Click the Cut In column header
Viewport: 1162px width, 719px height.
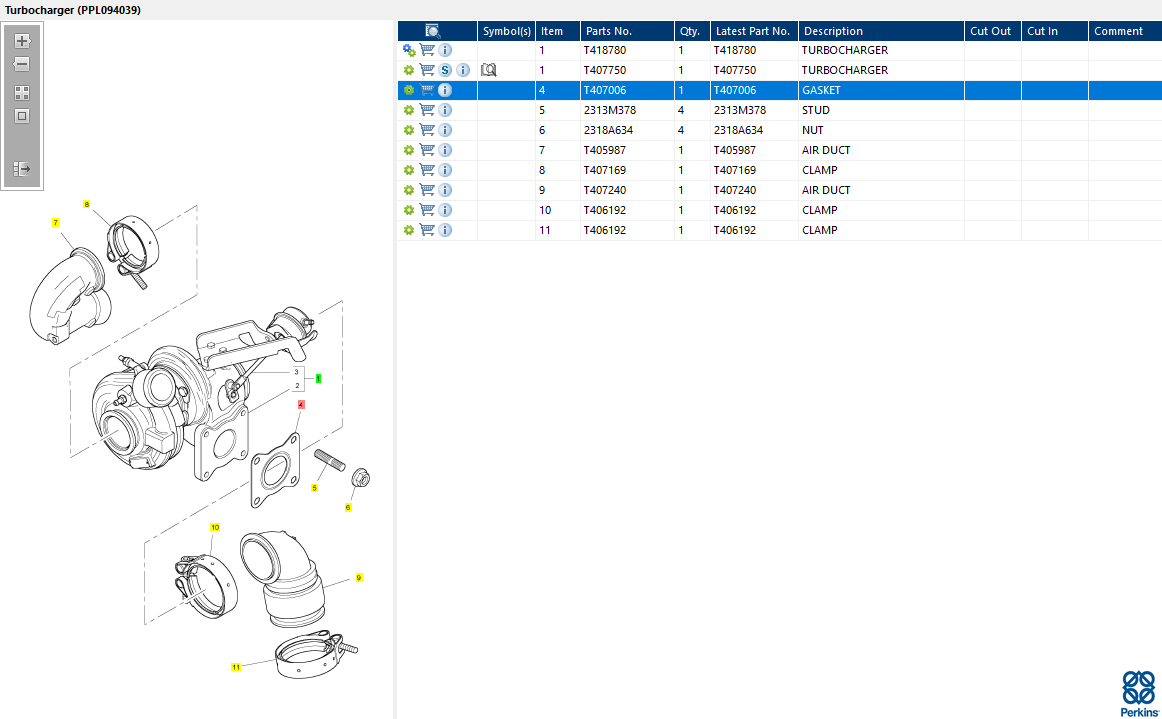pyautogui.click(x=1055, y=31)
